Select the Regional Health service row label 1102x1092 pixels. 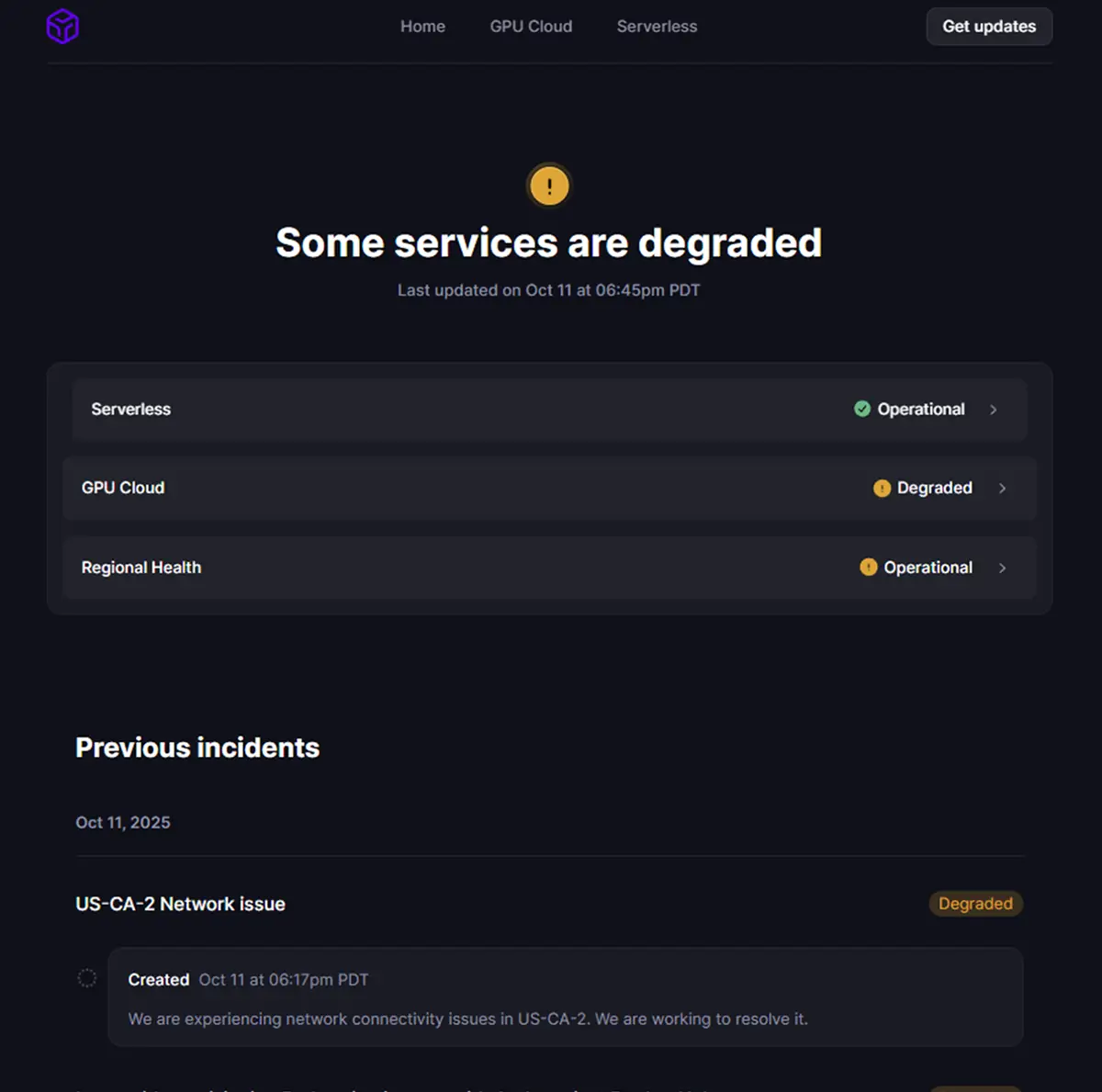(x=141, y=568)
